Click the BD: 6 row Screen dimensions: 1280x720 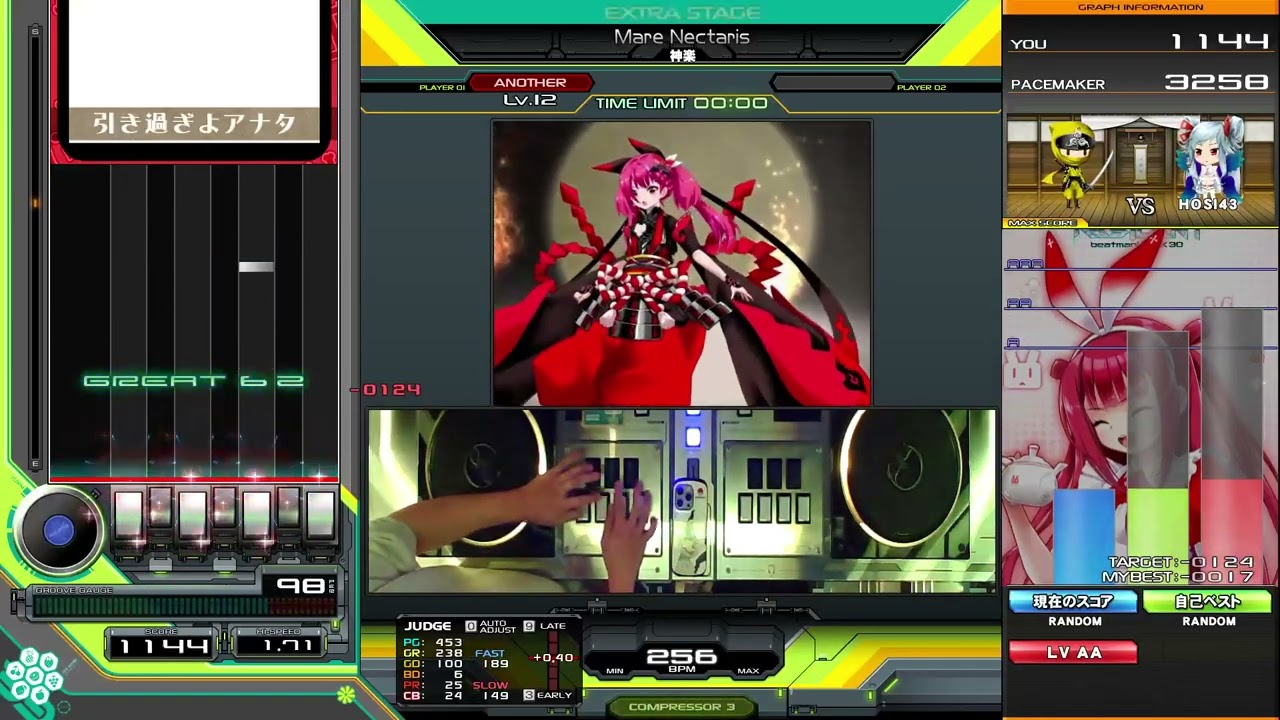pos(433,675)
